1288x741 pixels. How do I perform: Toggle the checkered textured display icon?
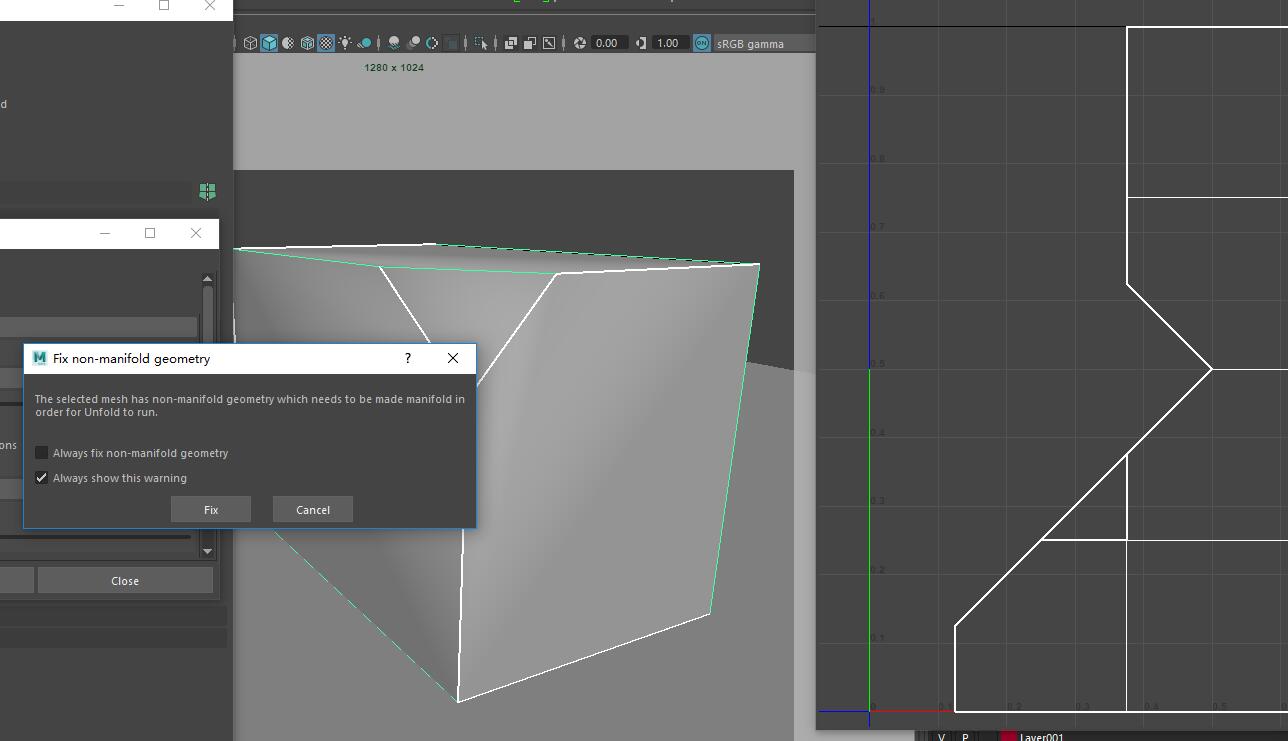click(x=326, y=43)
